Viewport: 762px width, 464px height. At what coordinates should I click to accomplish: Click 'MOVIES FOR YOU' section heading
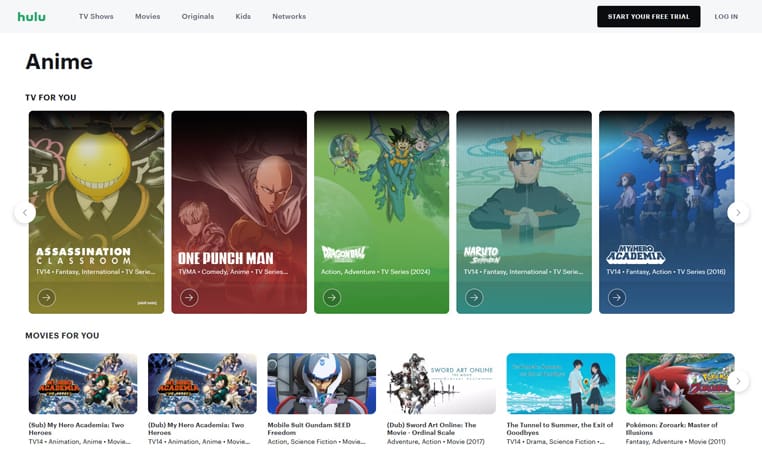coord(62,335)
